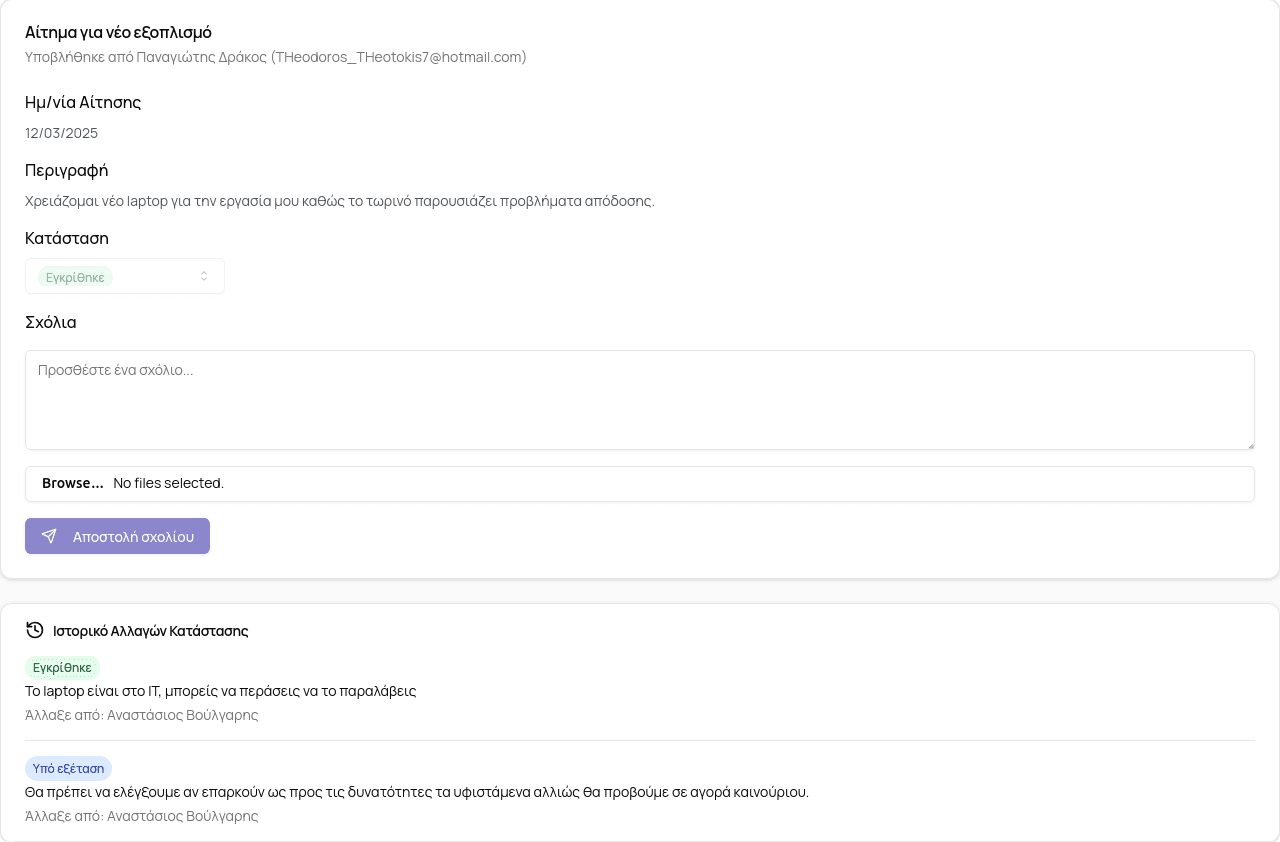Click the 'Θα πρέπει να ελέγξουμε' history comment
This screenshot has width=1280, height=842.
[x=416, y=792]
